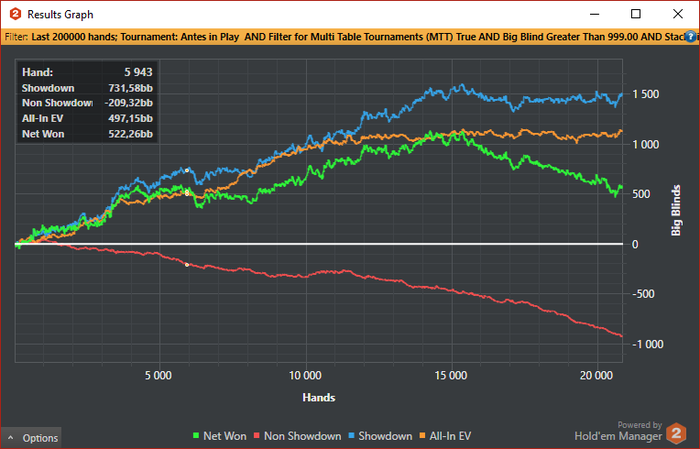Viewport: 700px width, 449px height.
Task: Click the Hand: 5 943 tooltip row
Action: 87,72
